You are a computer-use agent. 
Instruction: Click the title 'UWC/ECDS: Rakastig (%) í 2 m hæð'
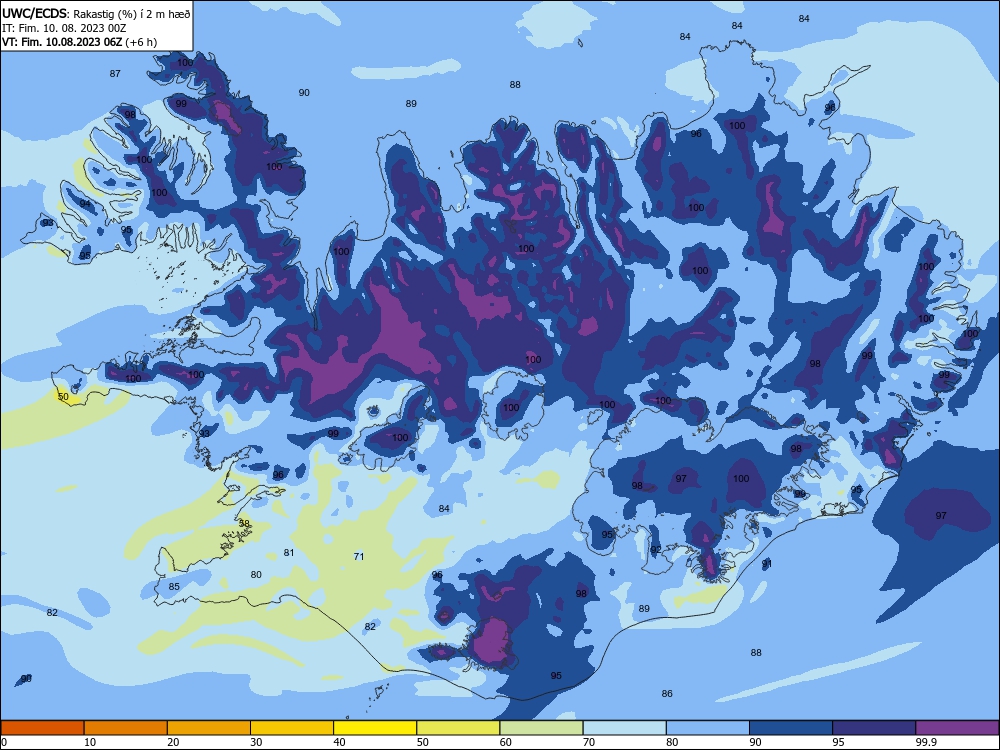tap(96, 13)
